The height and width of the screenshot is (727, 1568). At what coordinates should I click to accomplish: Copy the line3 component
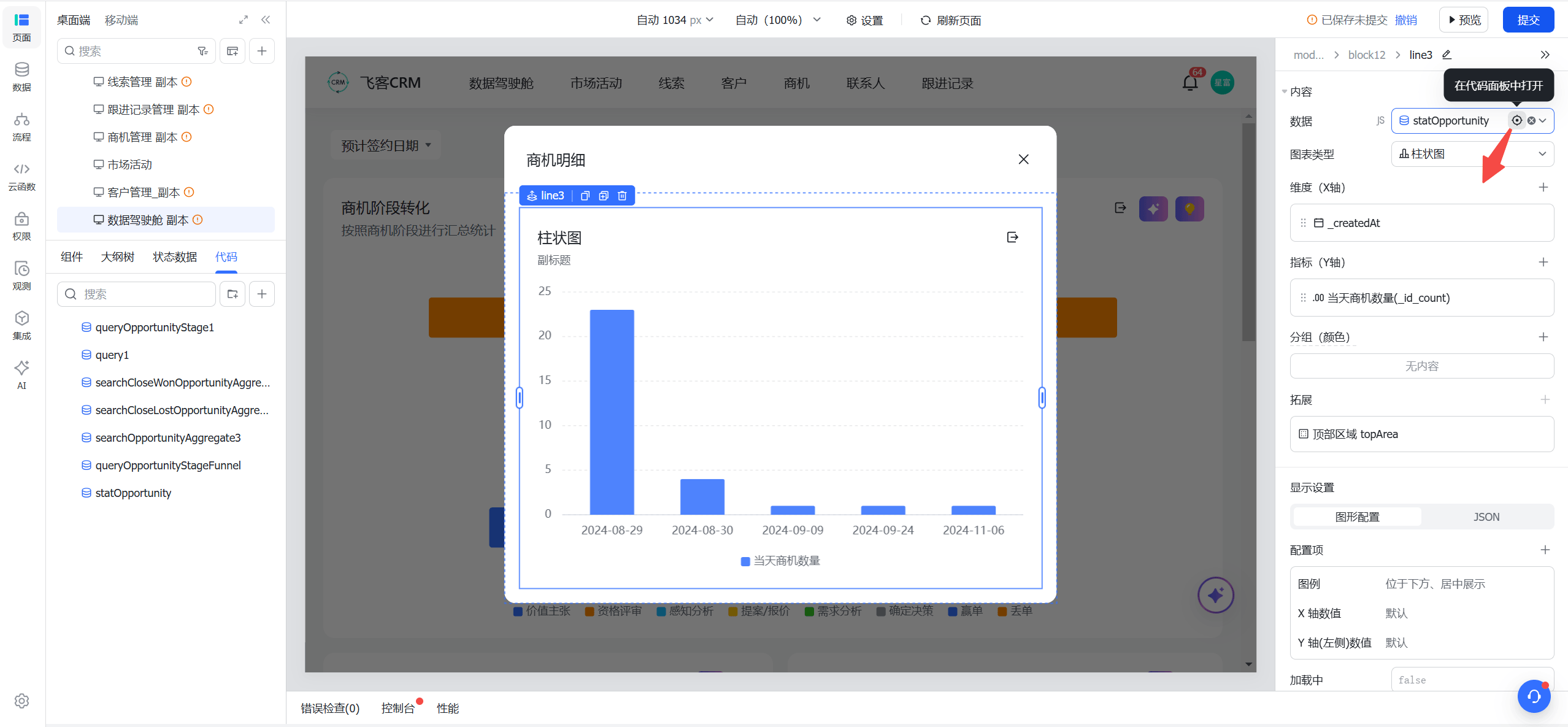pyautogui.click(x=585, y=196)
